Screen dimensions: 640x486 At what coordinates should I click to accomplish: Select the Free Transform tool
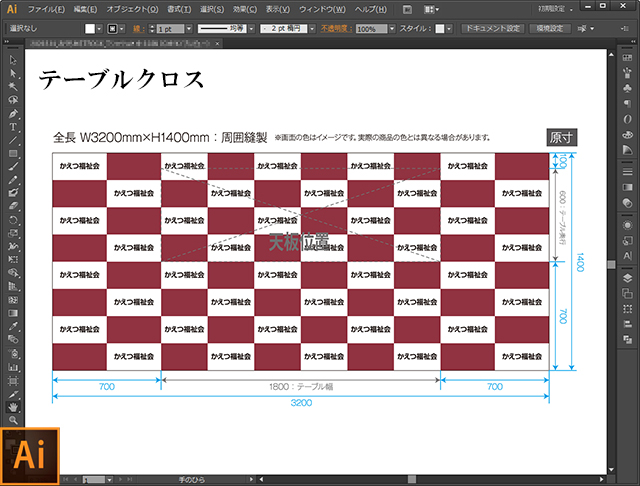pyautogui.click(x=13, y=259)
